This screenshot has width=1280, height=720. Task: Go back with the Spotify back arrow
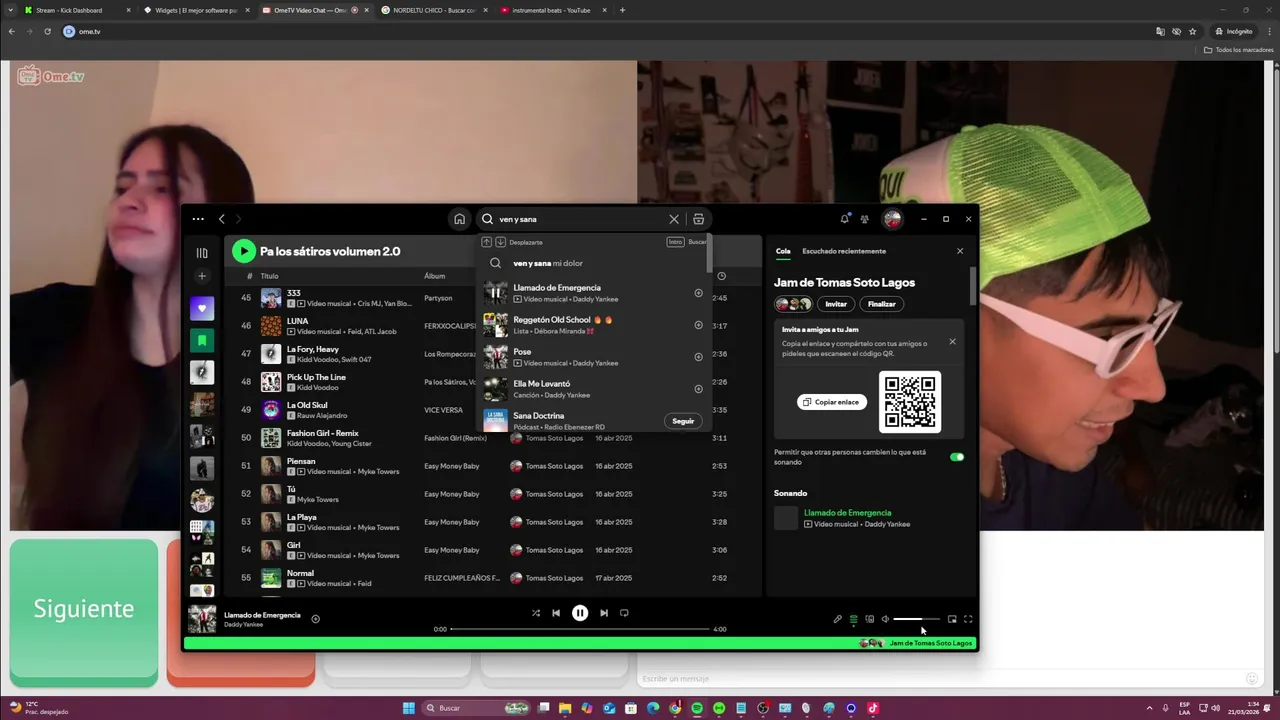point(222,219)
